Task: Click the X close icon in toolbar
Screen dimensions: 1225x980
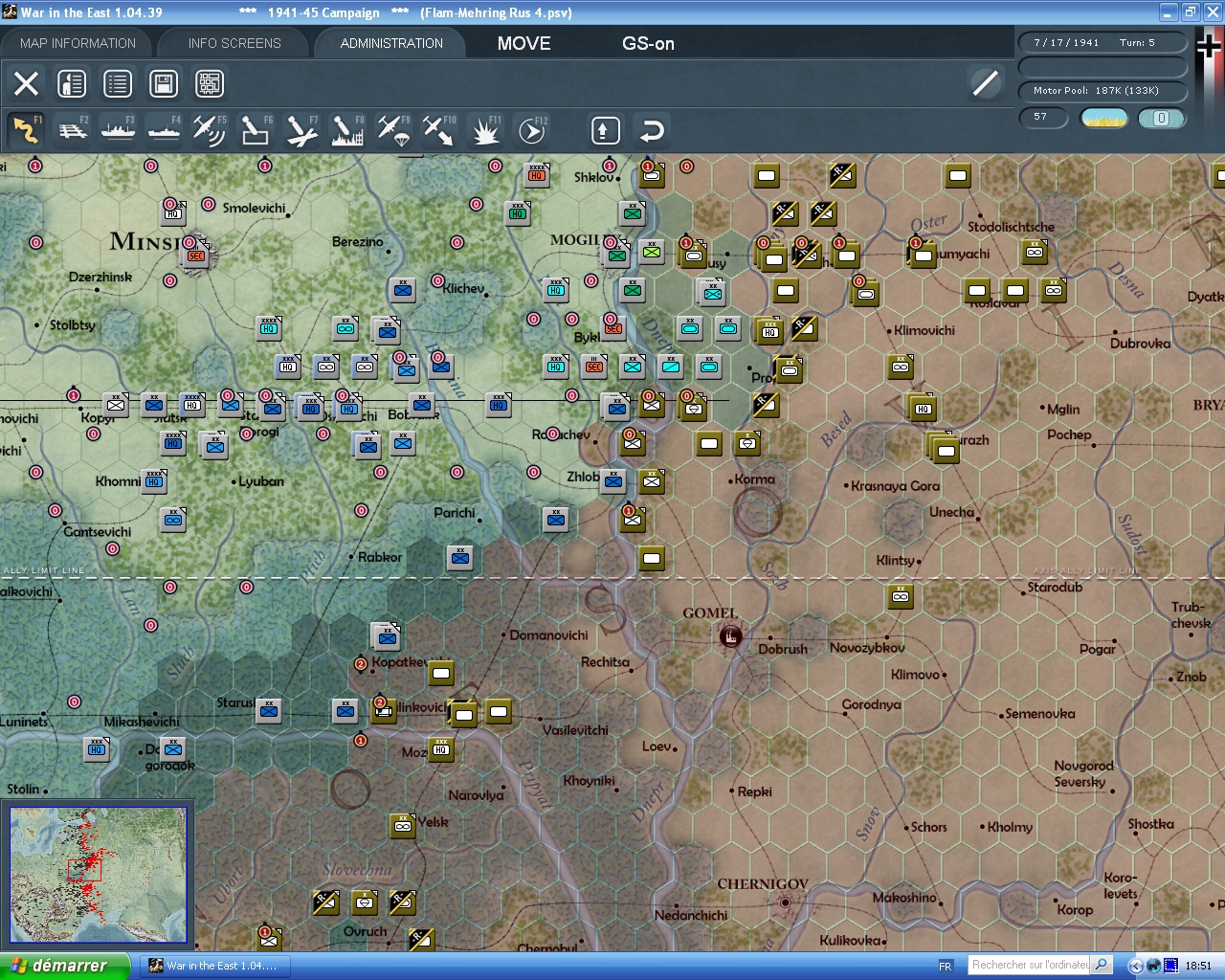Action: point(27,83)
